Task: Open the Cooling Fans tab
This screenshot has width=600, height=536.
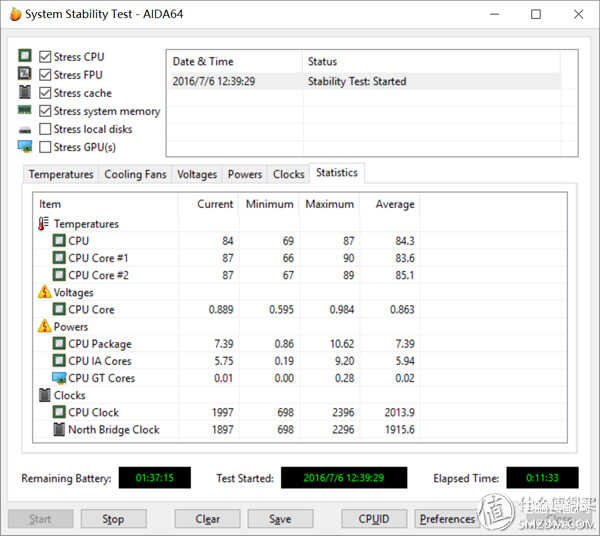Action: [135, 174]
